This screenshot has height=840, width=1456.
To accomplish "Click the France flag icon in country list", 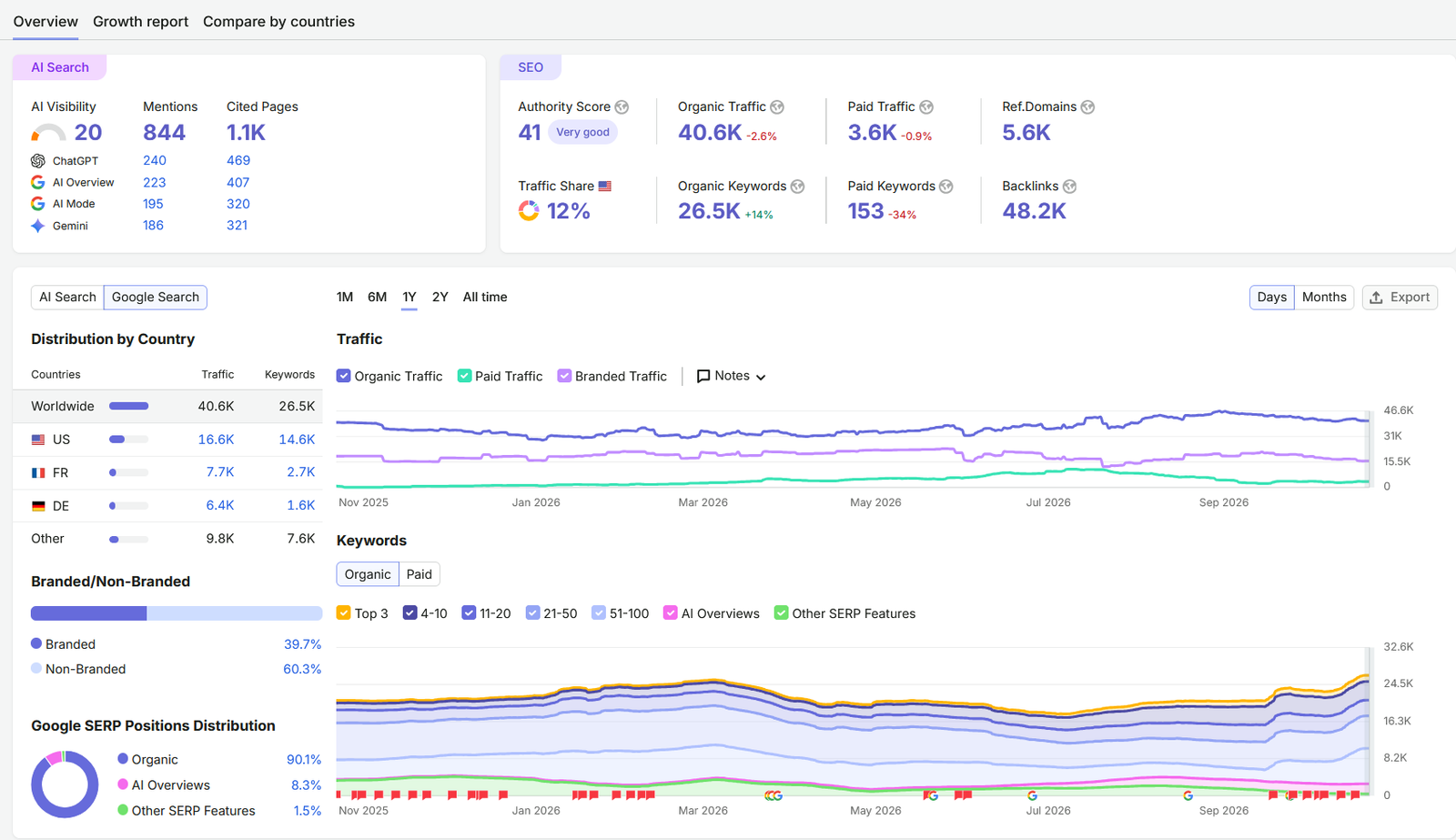I will point(38,472).
